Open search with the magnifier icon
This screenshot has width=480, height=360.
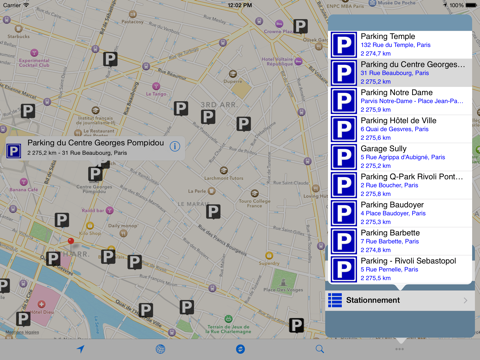coord(320,349)
